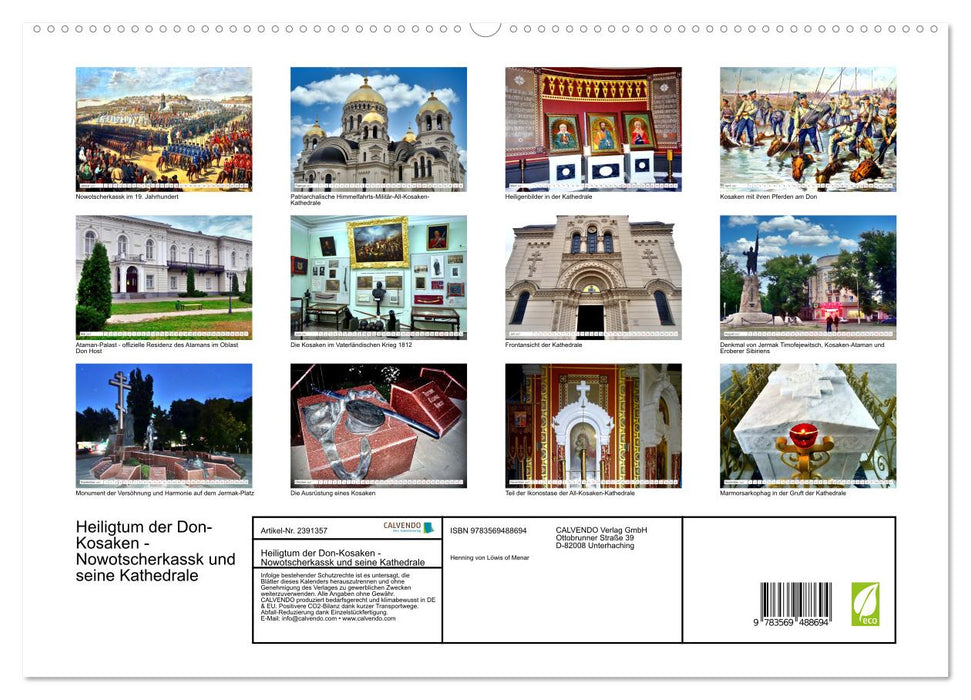Viewport: 971px width, 700px height.
Task: Click the boxed title 'Heiligtum der Don-Kosaken - Nowotscherkassk'
Action: pos(342,558)
